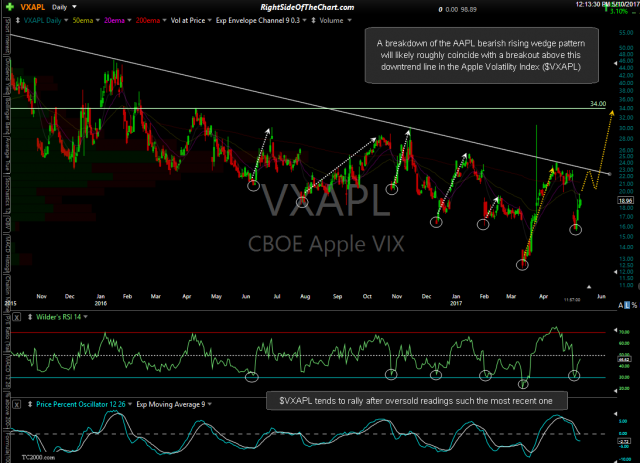Screen dimensions: 640x463
Task: Open the 200ema indicator dropdown
Action: pos(164,20)
